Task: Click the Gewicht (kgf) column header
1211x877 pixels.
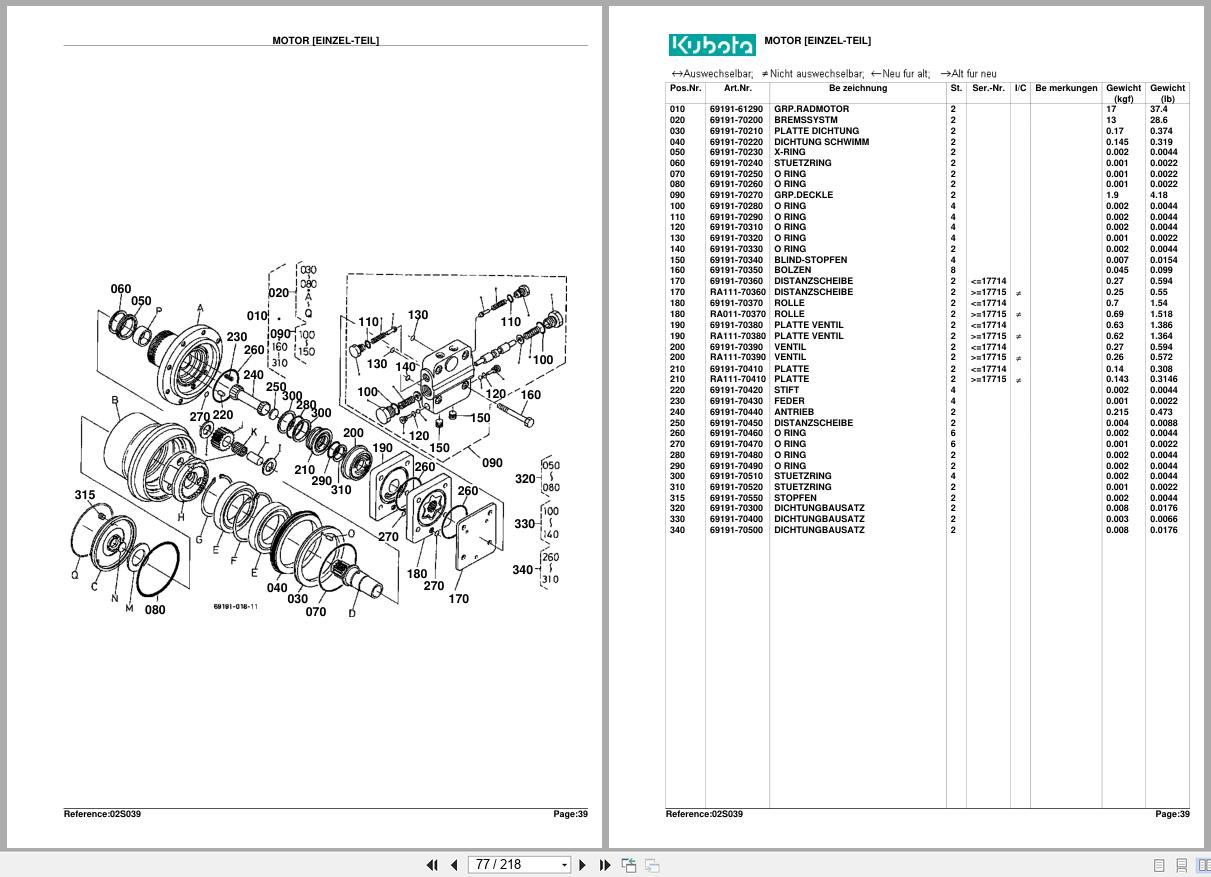Action: point(1124,93)
